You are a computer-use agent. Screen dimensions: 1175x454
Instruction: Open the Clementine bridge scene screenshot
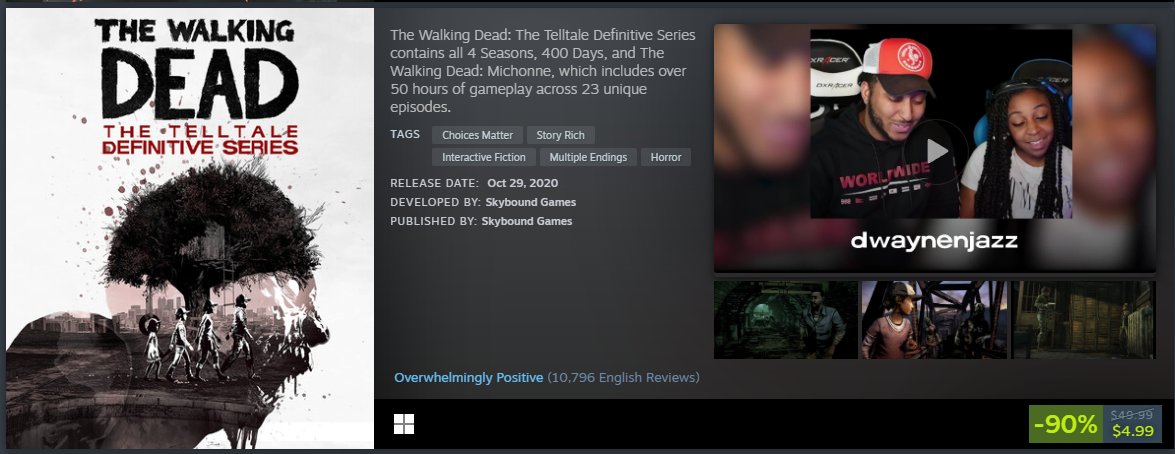point(934,320)
